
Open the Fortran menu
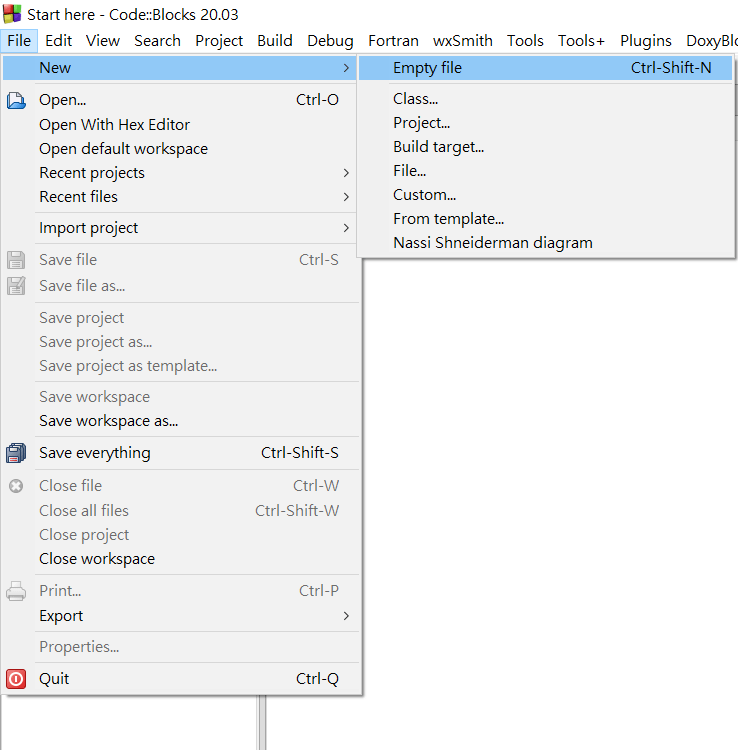[393, 41]
